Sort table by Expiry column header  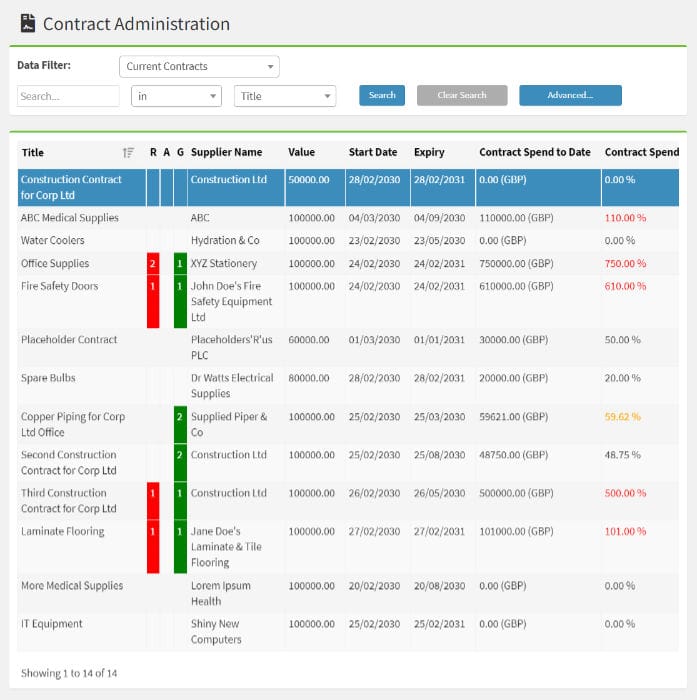pyautogui.click(x=429, y=153)
